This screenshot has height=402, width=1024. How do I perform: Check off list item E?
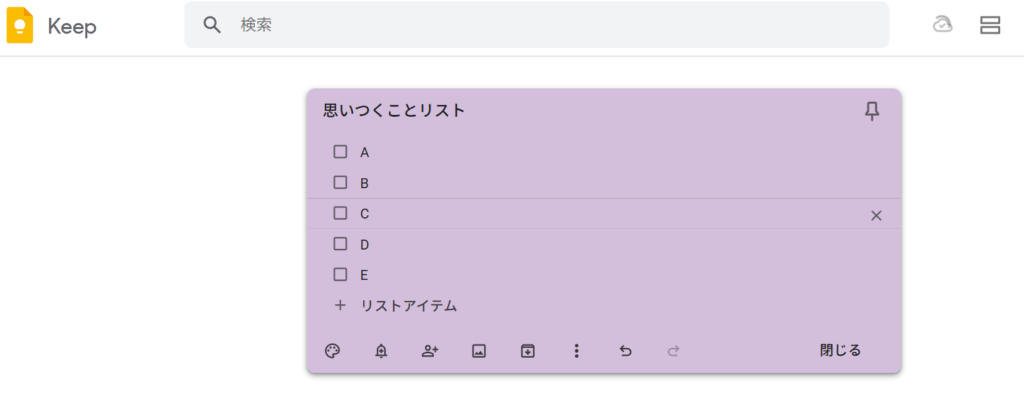340,275
